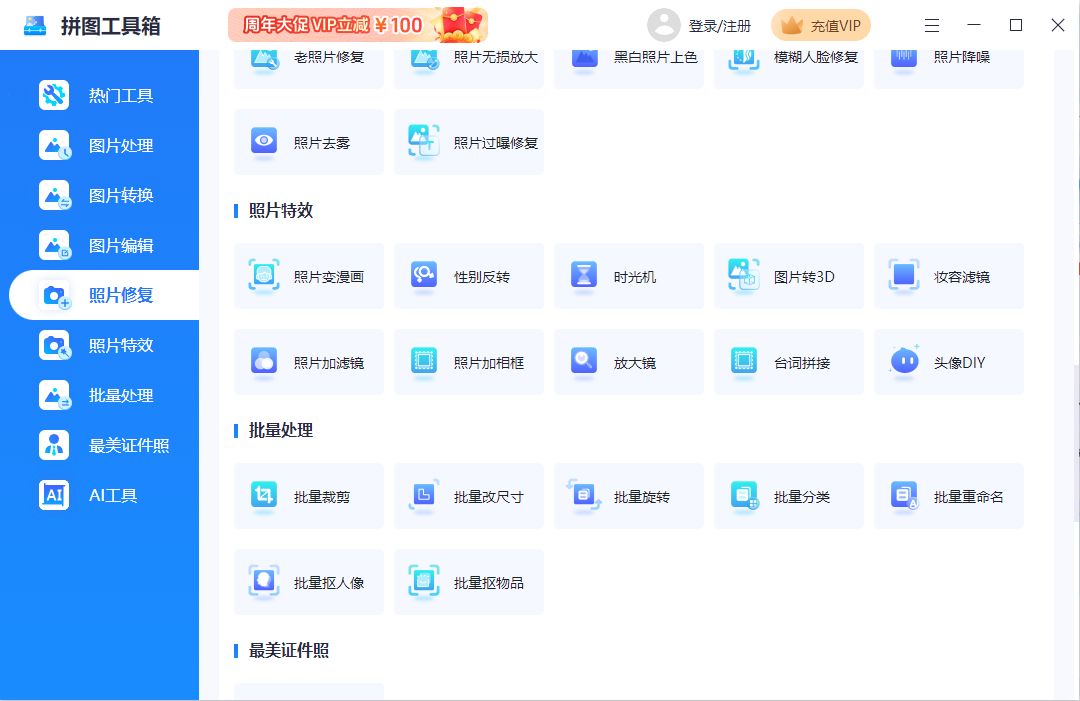
Task: Select the 照片加滤镜 filter icon
Action: click(264, 362)
